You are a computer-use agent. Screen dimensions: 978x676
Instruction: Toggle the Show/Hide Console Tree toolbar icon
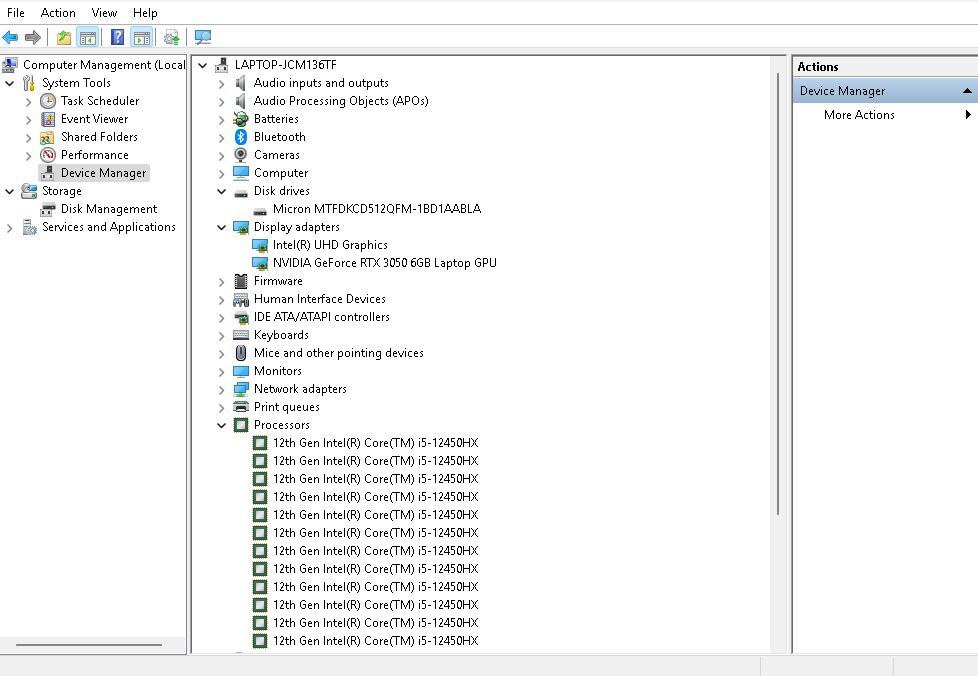click(x=88, y=37)
